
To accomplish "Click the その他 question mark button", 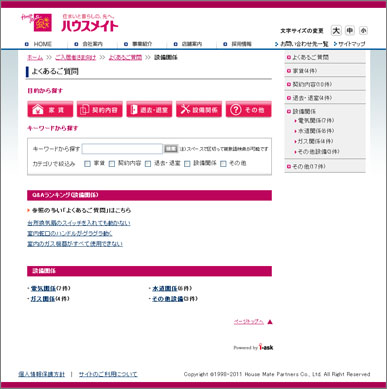I will click(x=249, y=110).
